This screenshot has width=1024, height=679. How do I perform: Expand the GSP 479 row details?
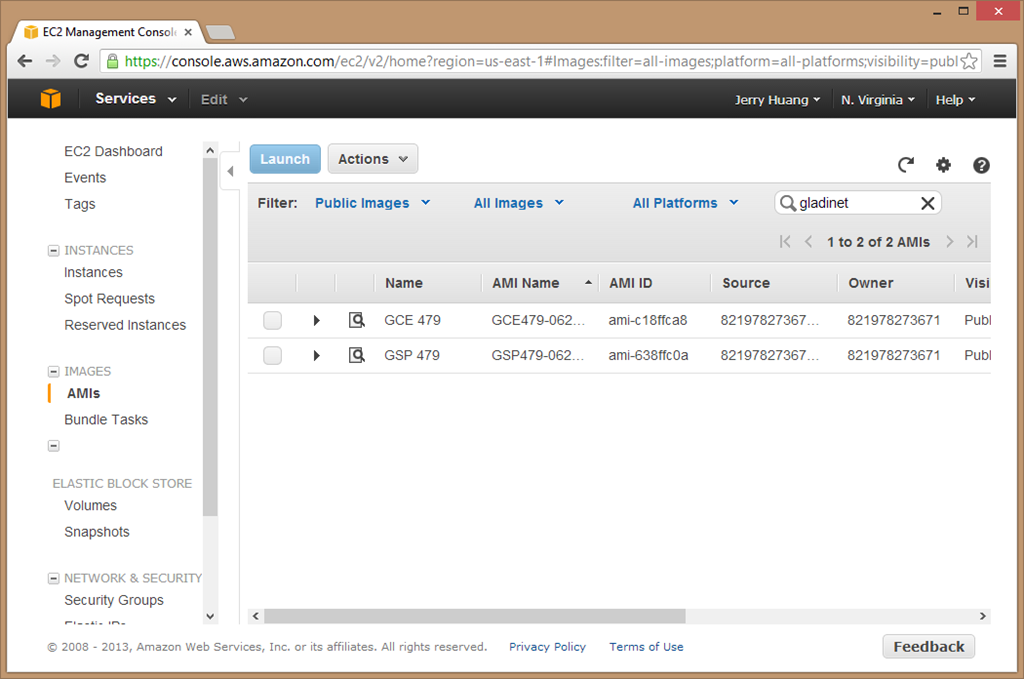[x=316, y=355]
